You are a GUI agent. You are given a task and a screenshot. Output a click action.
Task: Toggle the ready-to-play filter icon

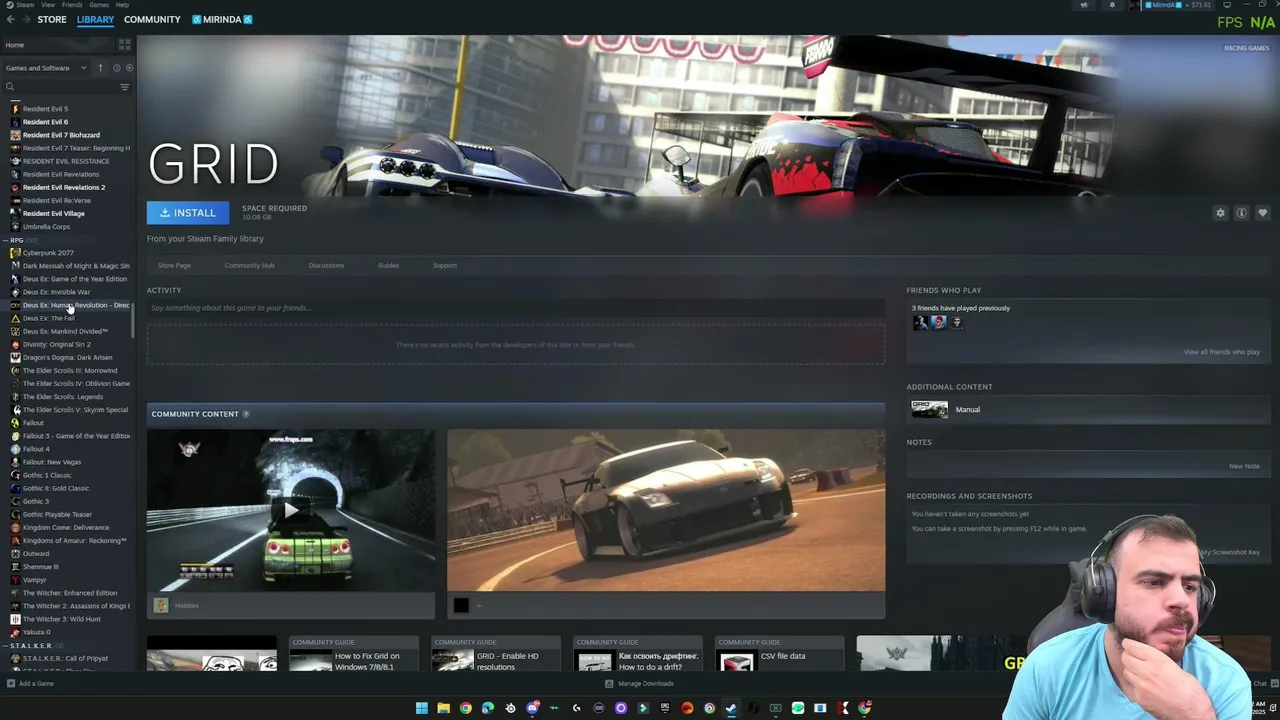pos(129,68)
